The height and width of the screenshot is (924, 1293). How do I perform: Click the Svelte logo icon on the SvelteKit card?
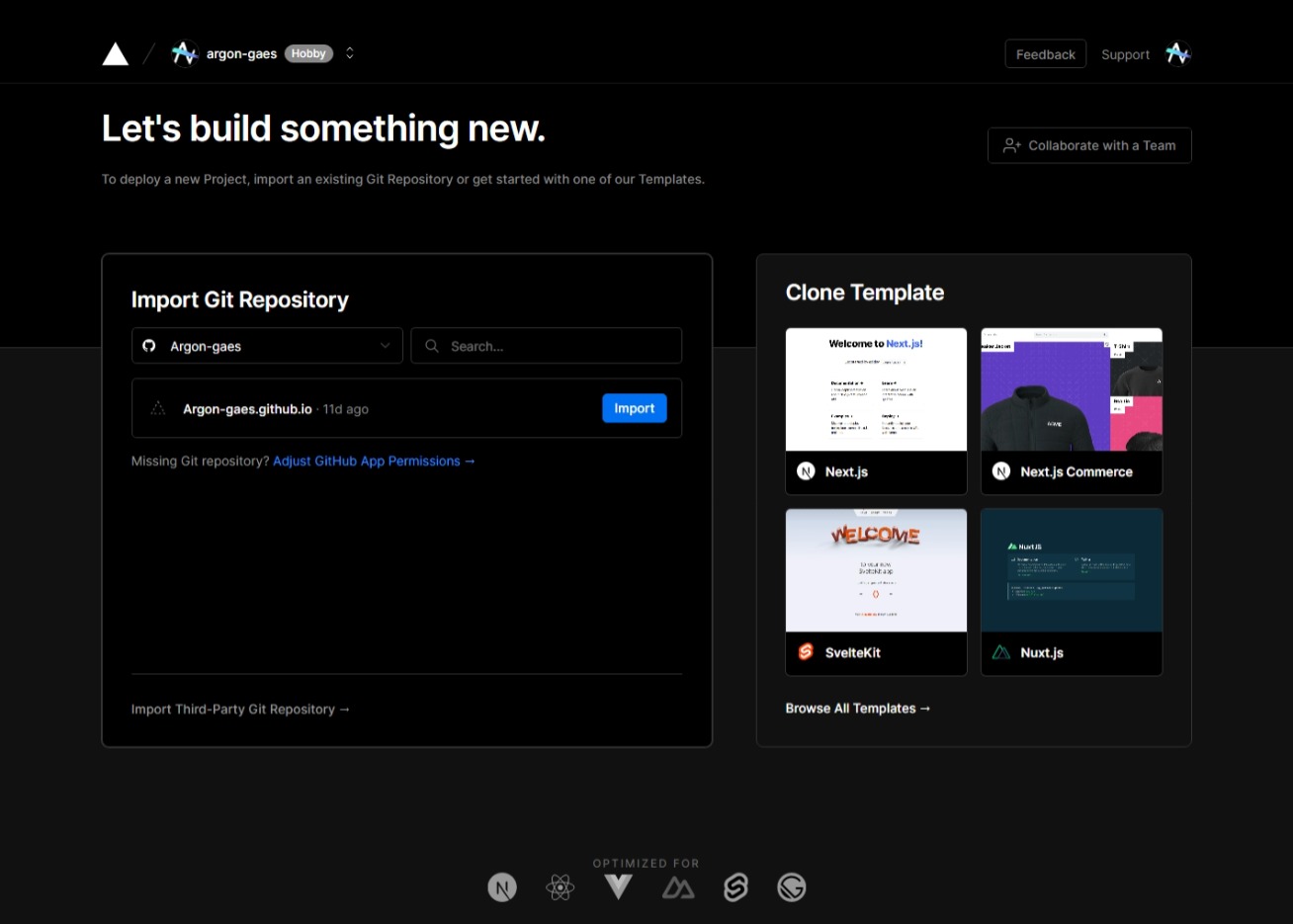click(x=806, y=652)
